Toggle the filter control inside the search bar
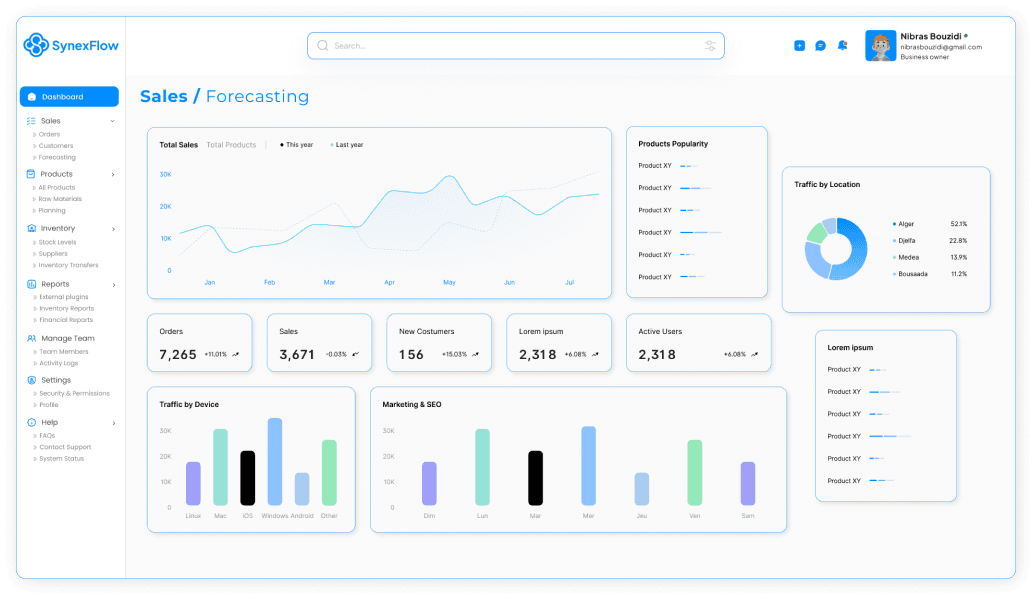Image resolution: width=1036 pixels, height=599 pixels. [x=710, y=45]
